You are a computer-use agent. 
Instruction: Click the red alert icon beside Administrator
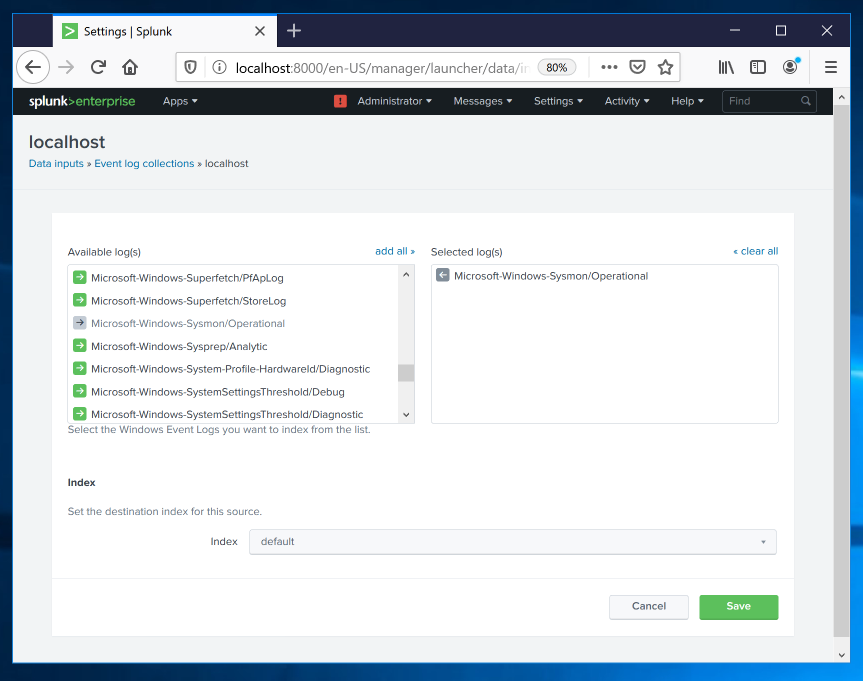click(x=340, y=101)
